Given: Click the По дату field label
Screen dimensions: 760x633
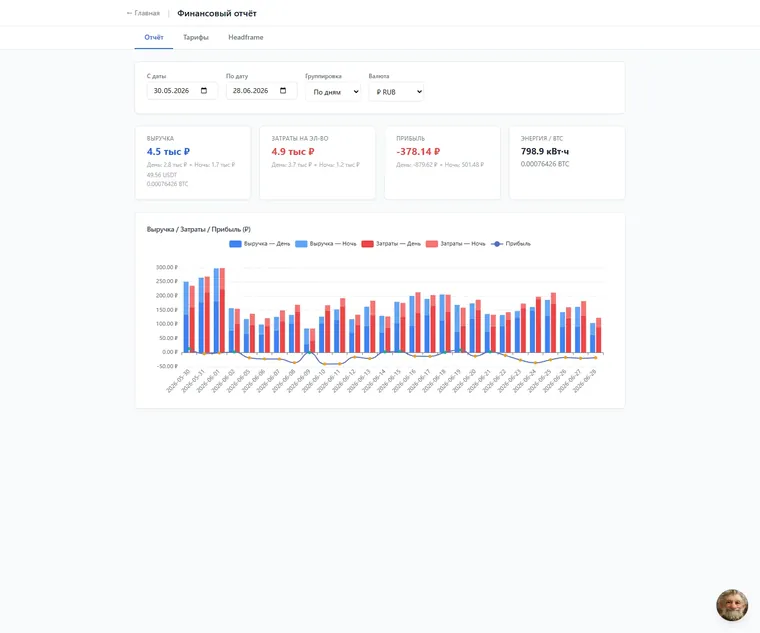Looking at the screenshot, I should [x=237, y=76].
